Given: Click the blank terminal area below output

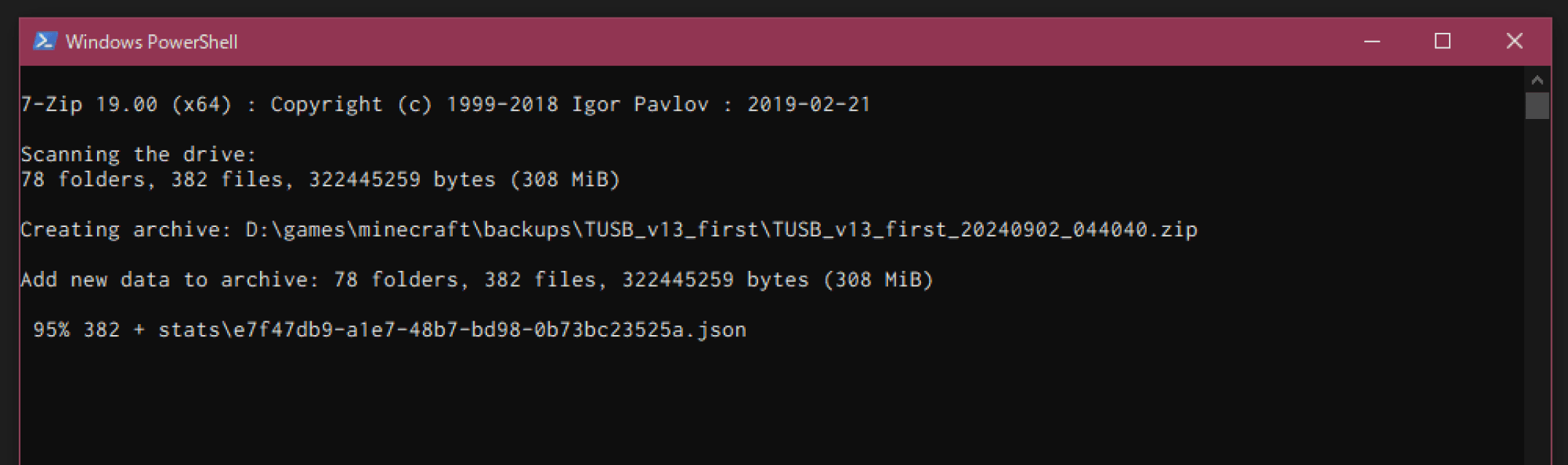Looking at the screenshot, I should (x=730, y=409).
